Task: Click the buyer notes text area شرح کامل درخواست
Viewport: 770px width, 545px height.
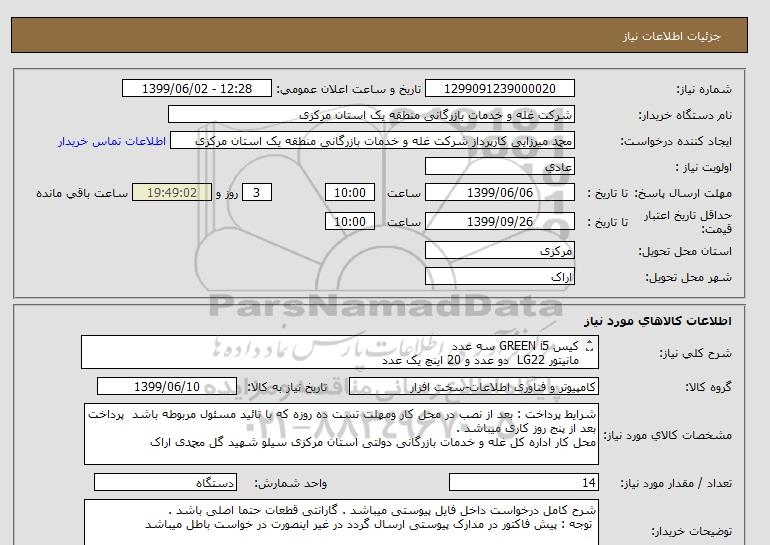Action: 341,522
